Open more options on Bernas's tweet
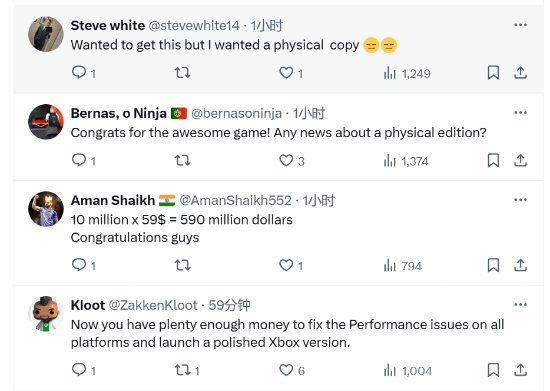This screenshot has height=391, width=550. pyautogui.click(x=520, y=113)
